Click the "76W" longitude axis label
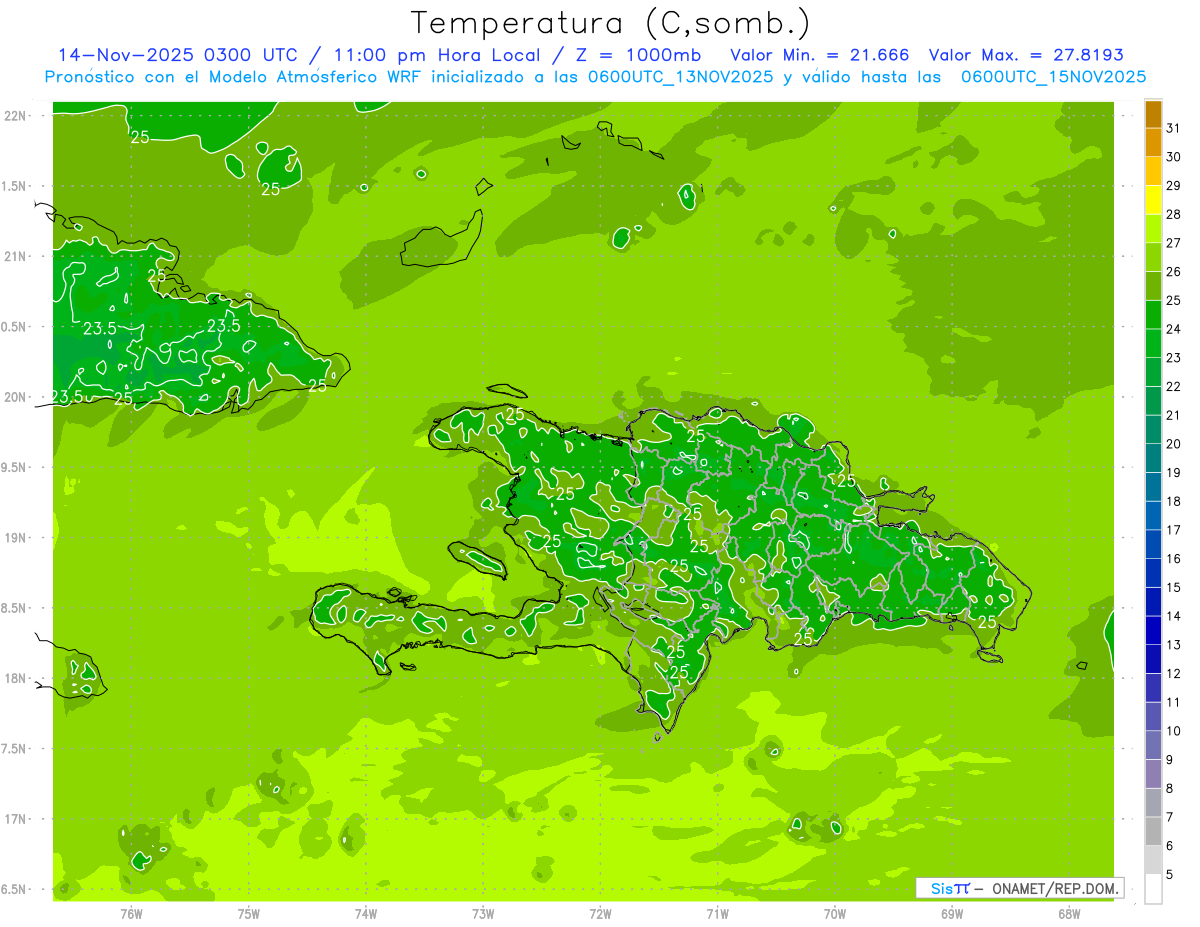Image resolution: width=1200 pixels, height=927 pixels. [x=131, y=914]
